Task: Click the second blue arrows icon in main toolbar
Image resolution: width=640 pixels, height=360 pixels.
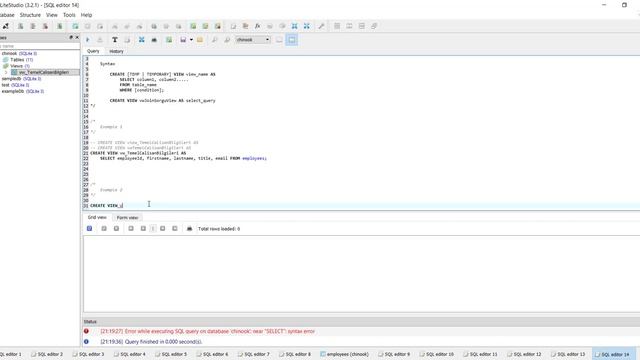Action: tap(307, 26)
